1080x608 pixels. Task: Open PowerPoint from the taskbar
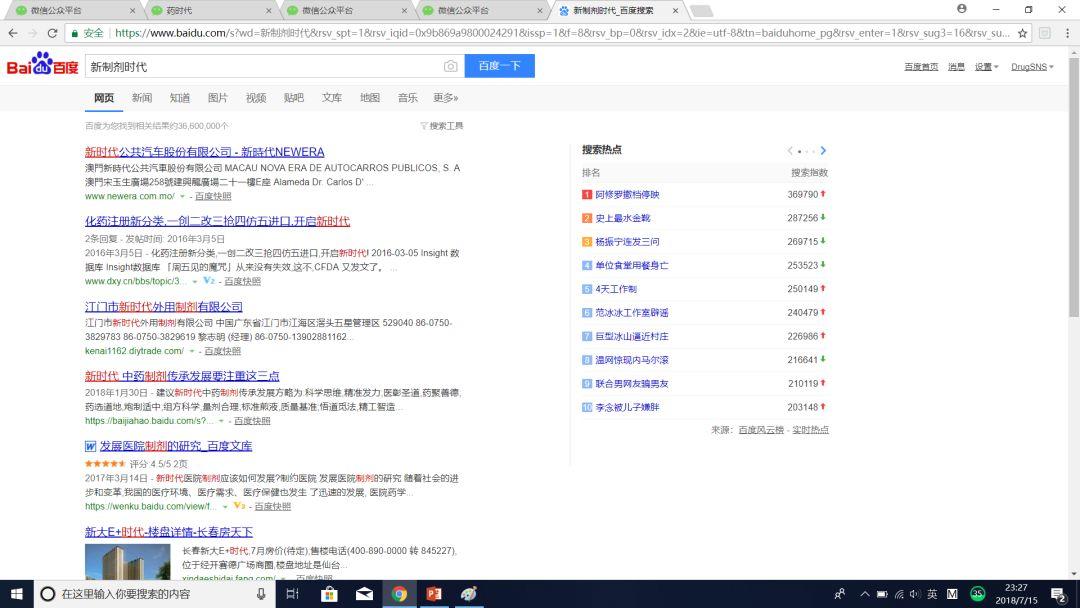(434, 594)
